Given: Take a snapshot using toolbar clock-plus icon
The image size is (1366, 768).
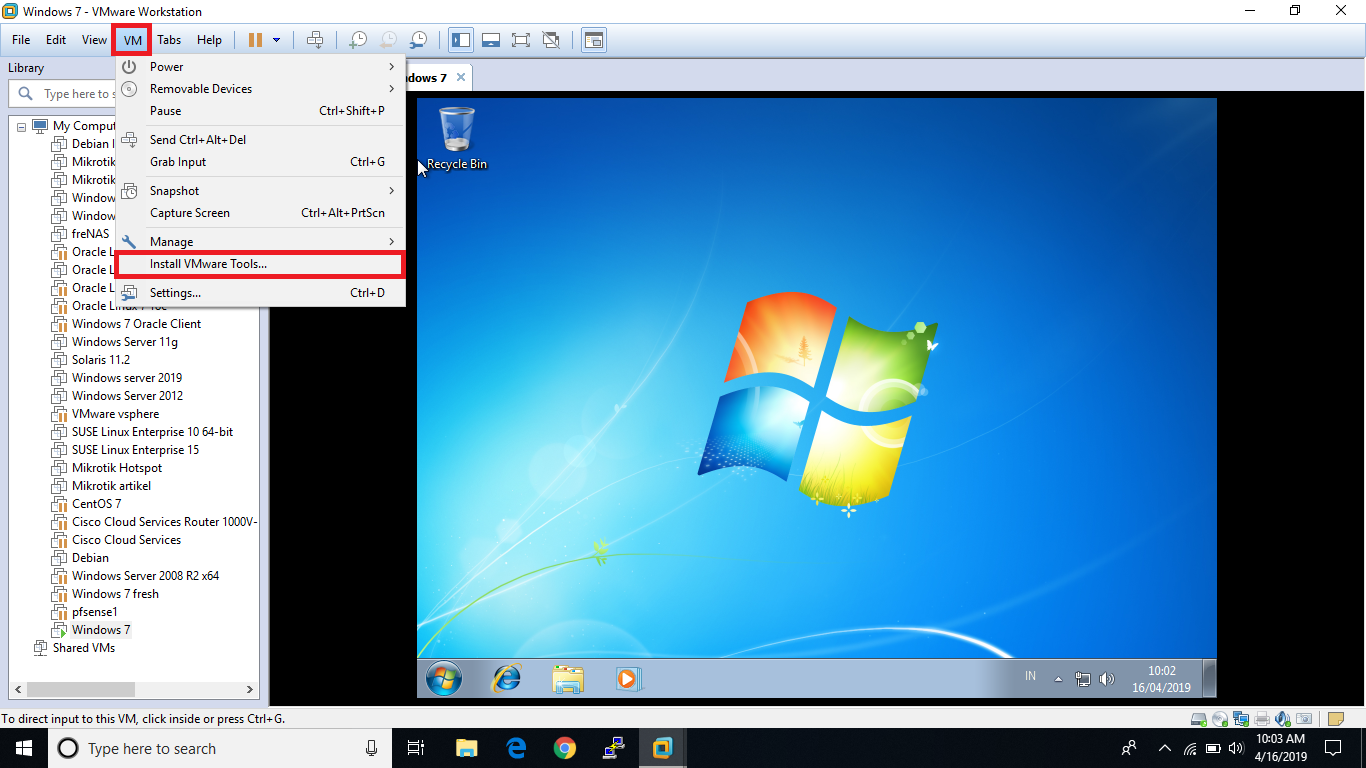Looking at the screenshot, I should (x=357, y=40).
